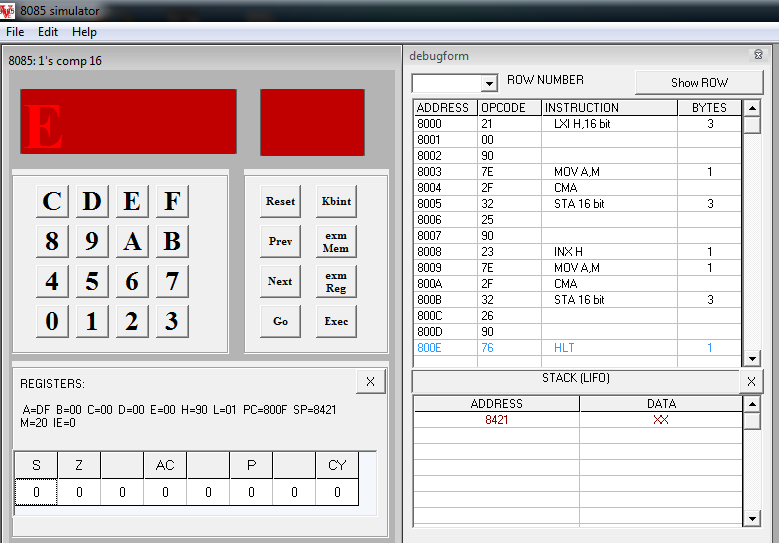The height and width of the screenshot is (547, 781).
Task: Click the 8085 simulator app icon in title bar
Action: pos(7,10)
